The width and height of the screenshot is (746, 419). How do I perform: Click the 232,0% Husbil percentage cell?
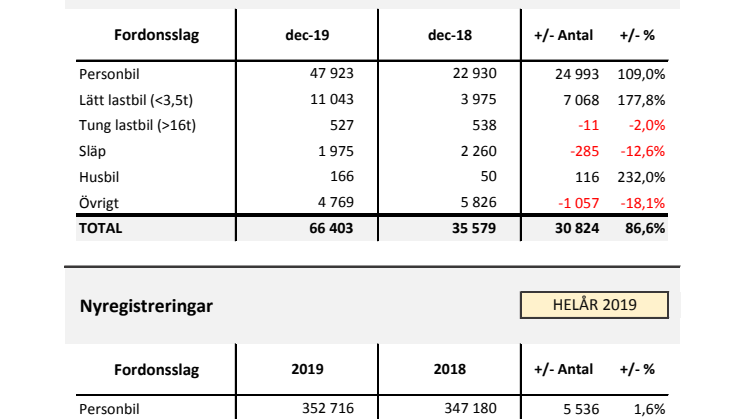click(x=643, y=176)
